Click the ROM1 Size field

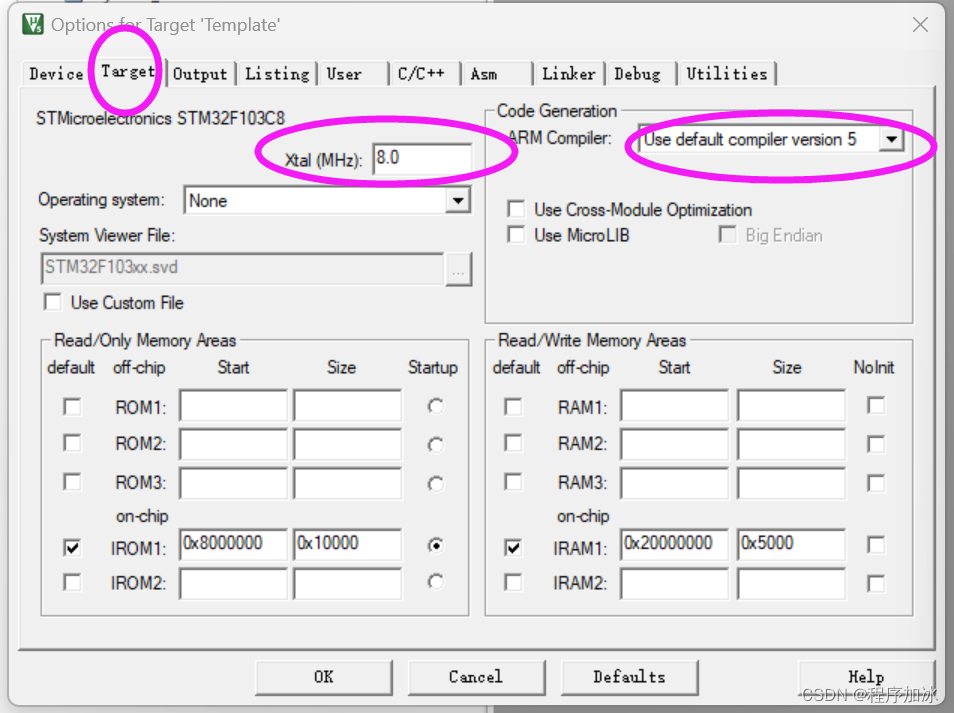point(347,405)
